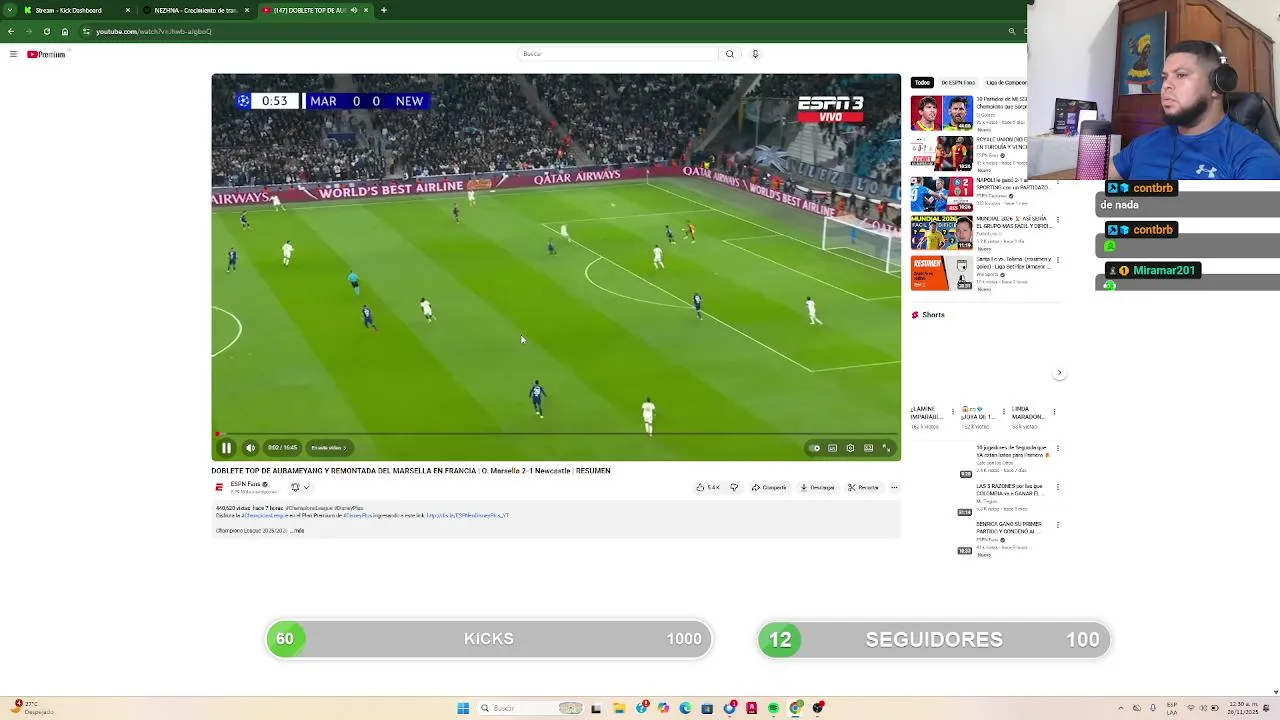Open the video player settings gear

[x=850, y=448]
